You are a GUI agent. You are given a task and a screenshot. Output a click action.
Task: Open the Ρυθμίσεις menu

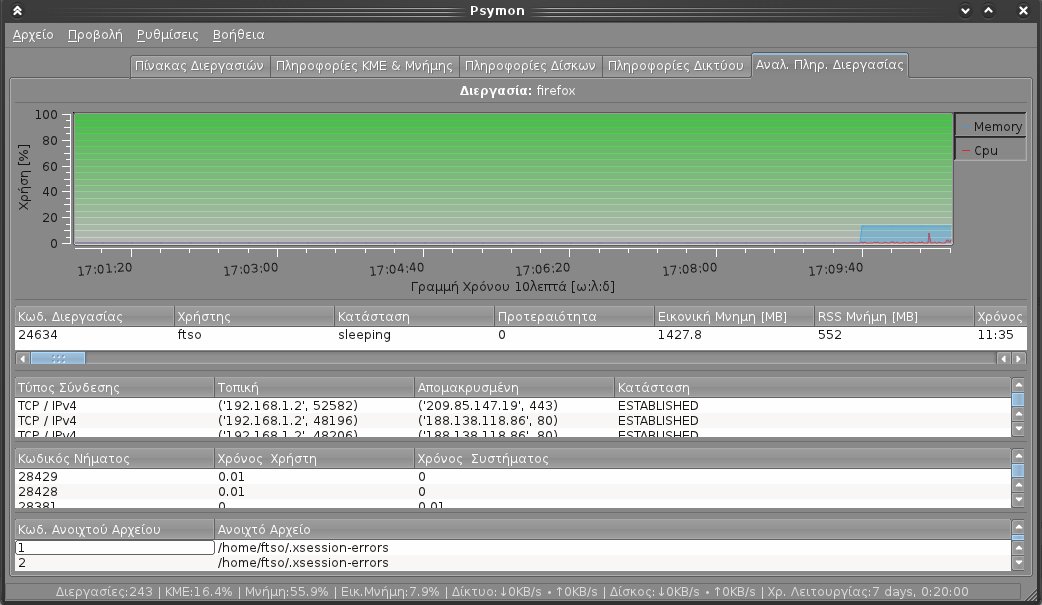167,35
